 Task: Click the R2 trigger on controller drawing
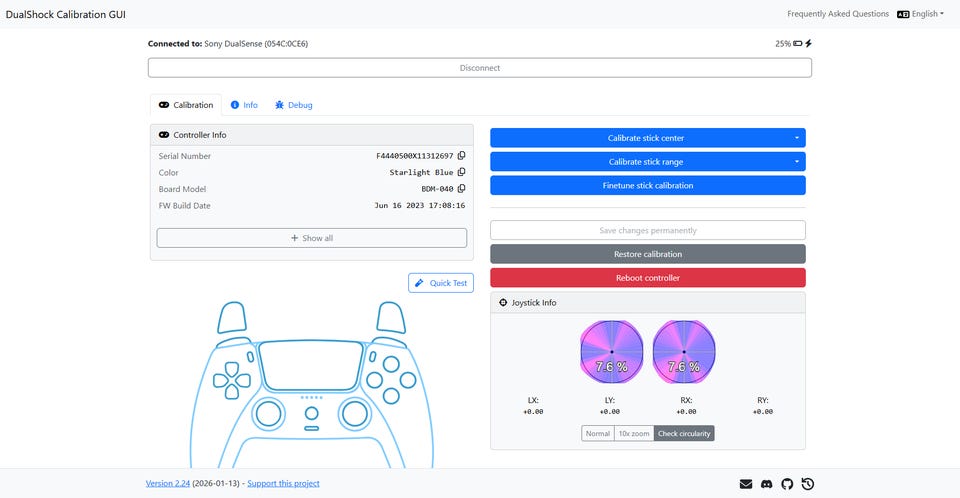(391, 317)
